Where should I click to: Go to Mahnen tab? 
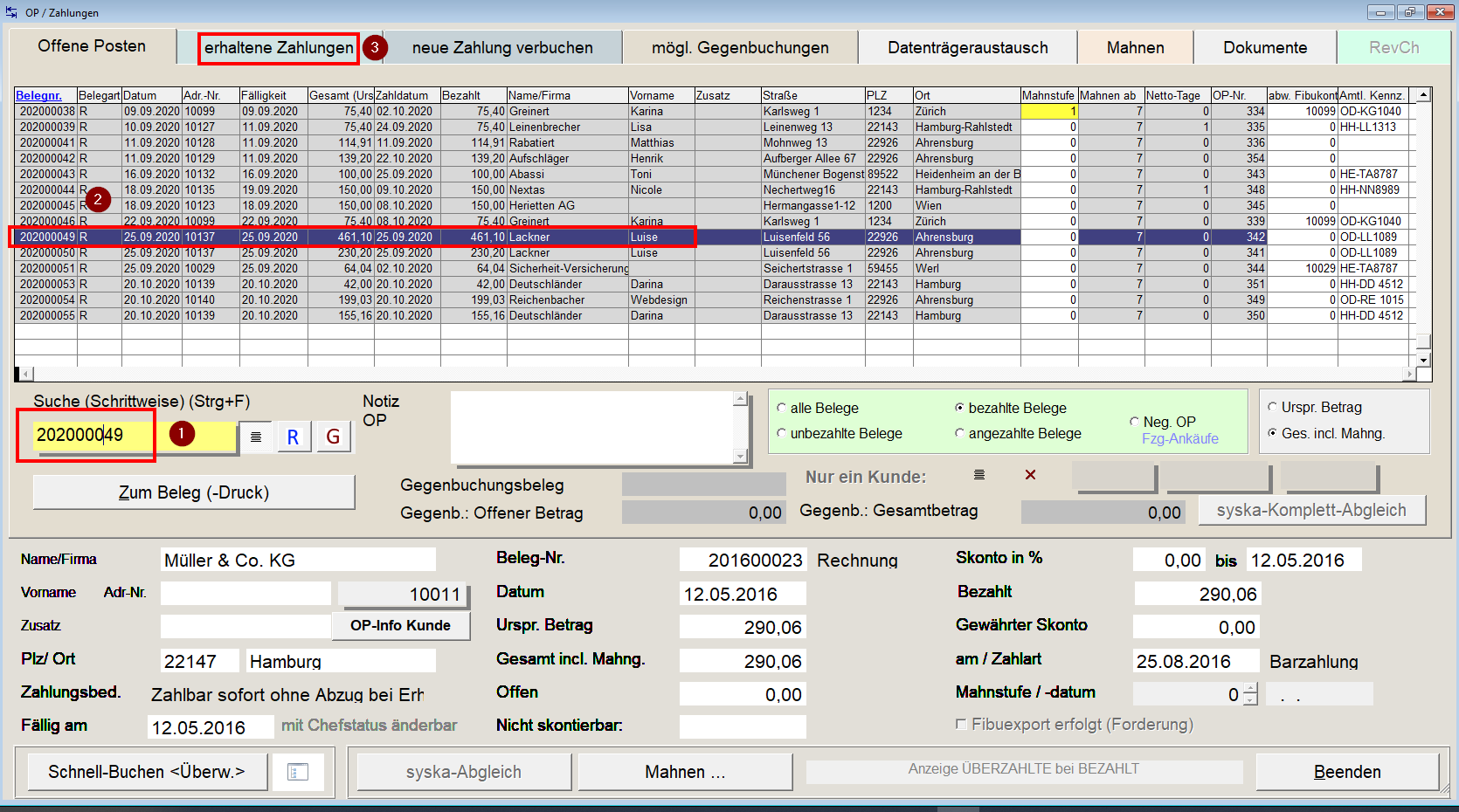[1135, 48]
